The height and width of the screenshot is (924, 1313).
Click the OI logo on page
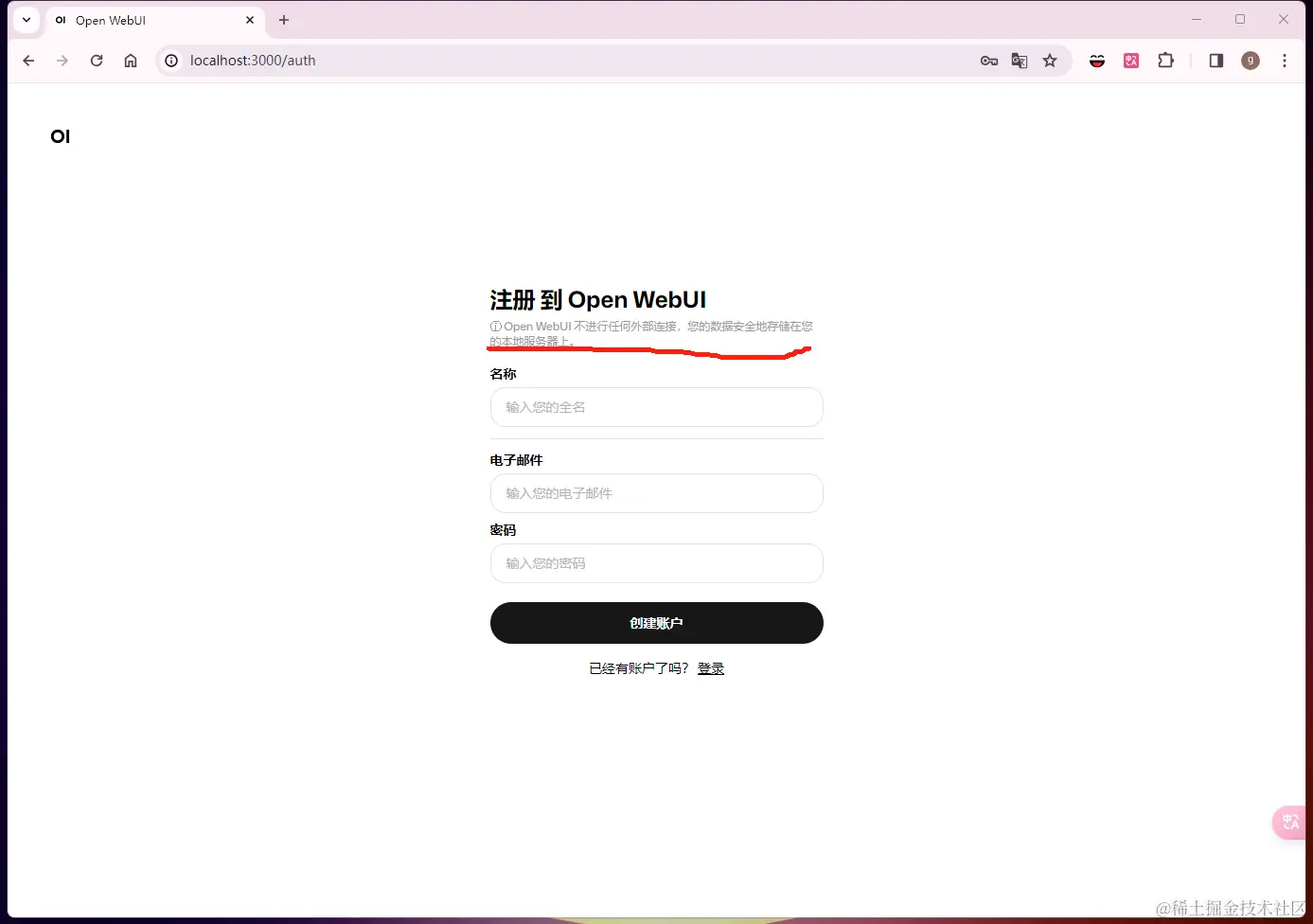pos(61,136)
